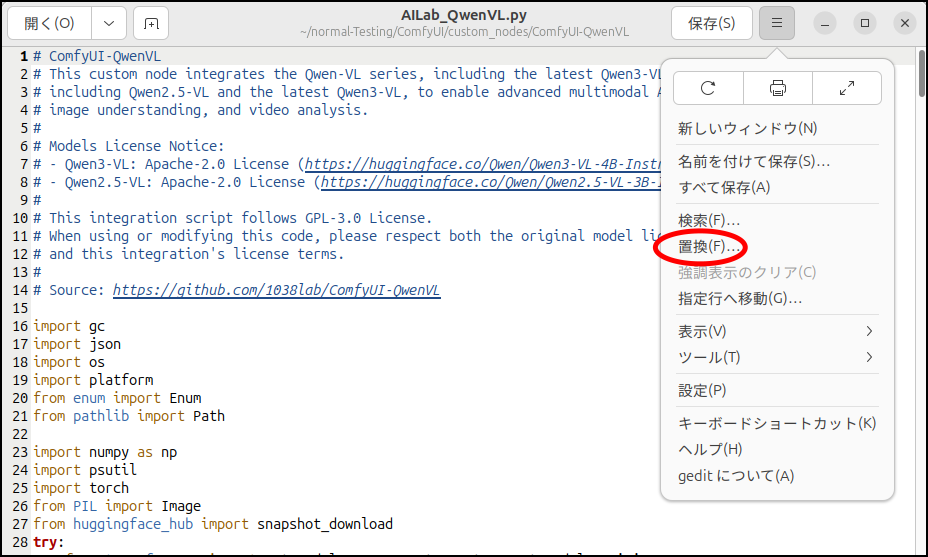Select 置換(F)… from the menu

[x=710, y=246]
